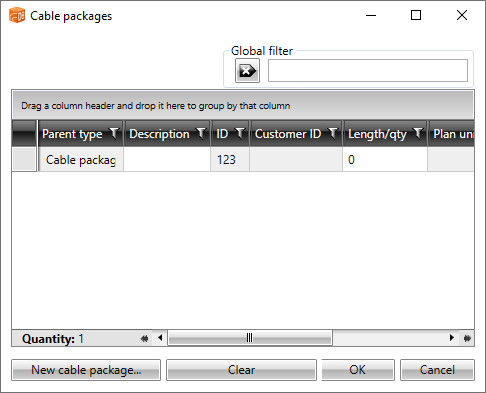Screen dimensions: 486x393
Task: Click the empty Customer ID cell of row 123
Action: click(296, 160)
